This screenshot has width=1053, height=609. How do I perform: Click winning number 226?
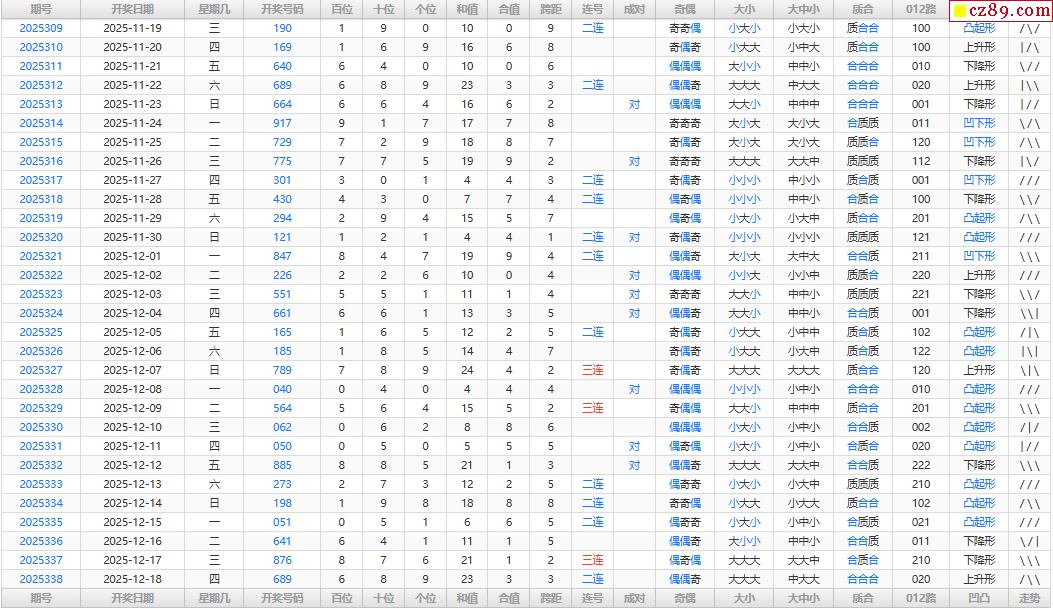283,275
